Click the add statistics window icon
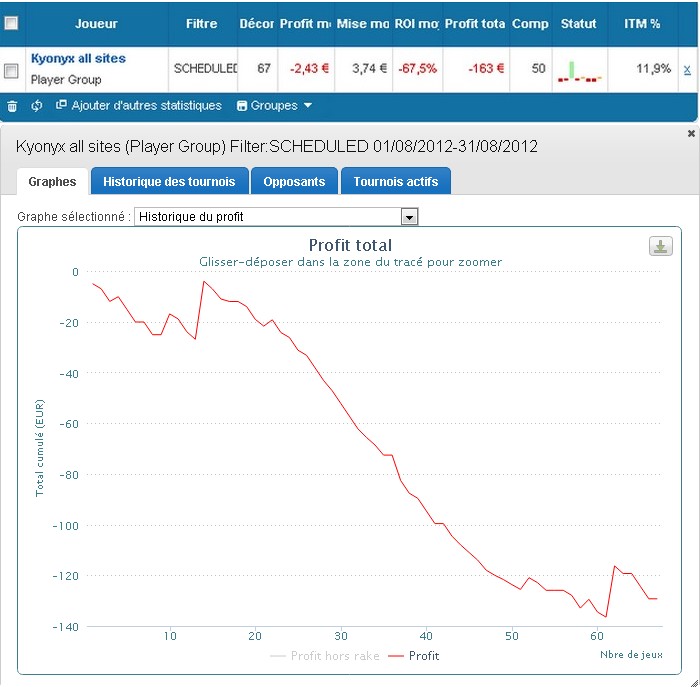Viewport: 700px width, 687px height. pyautogui.click(x=61, y=104)
